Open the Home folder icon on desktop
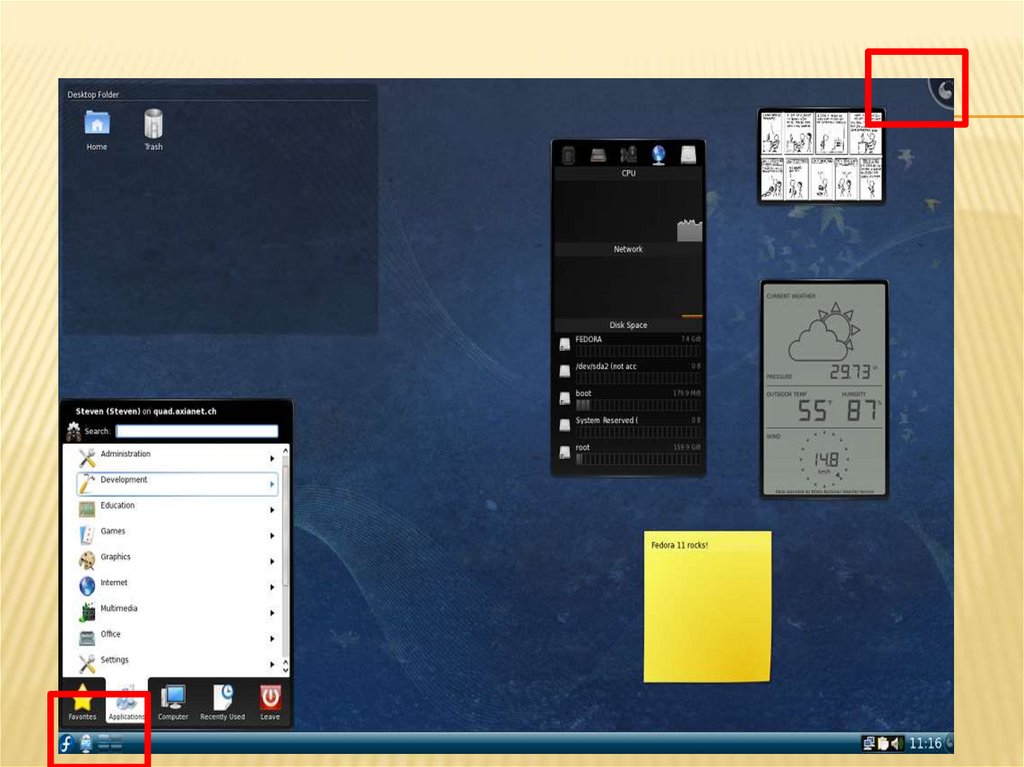This screenshot has width=1024, height=767. click(x=97, y=124)
